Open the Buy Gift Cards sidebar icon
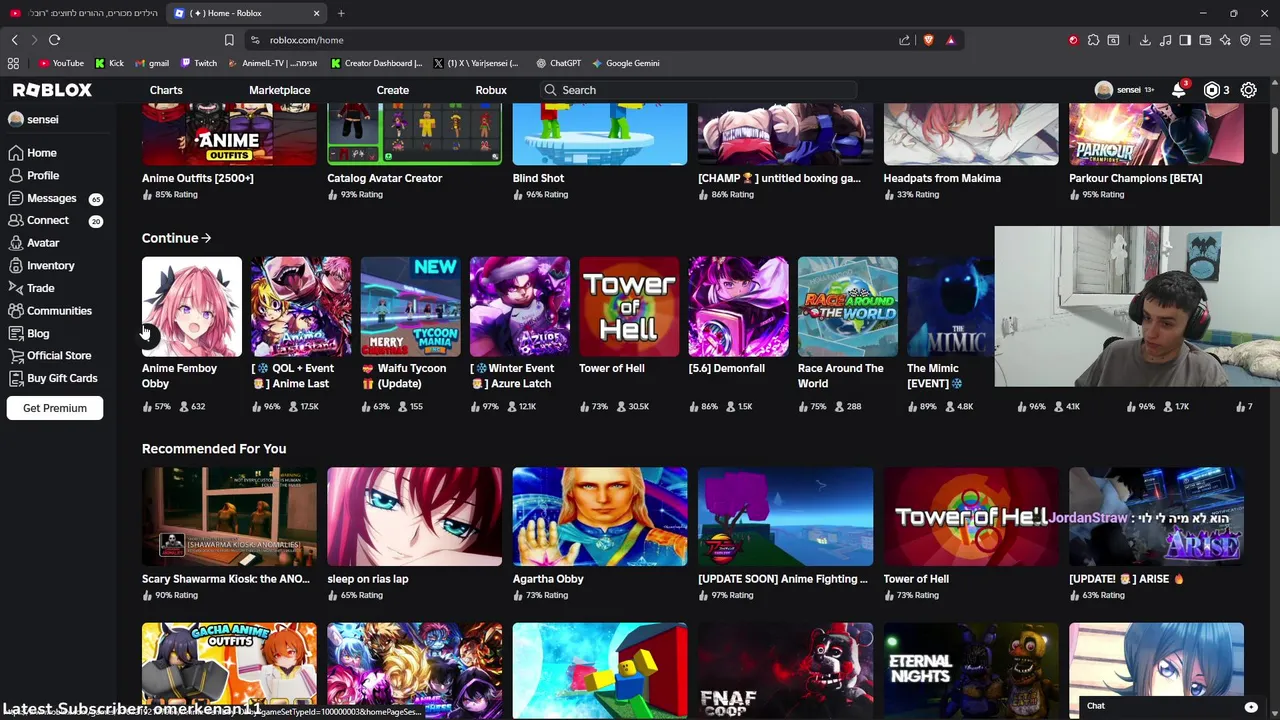The image size is (1280, 720). tap(15, 378)
